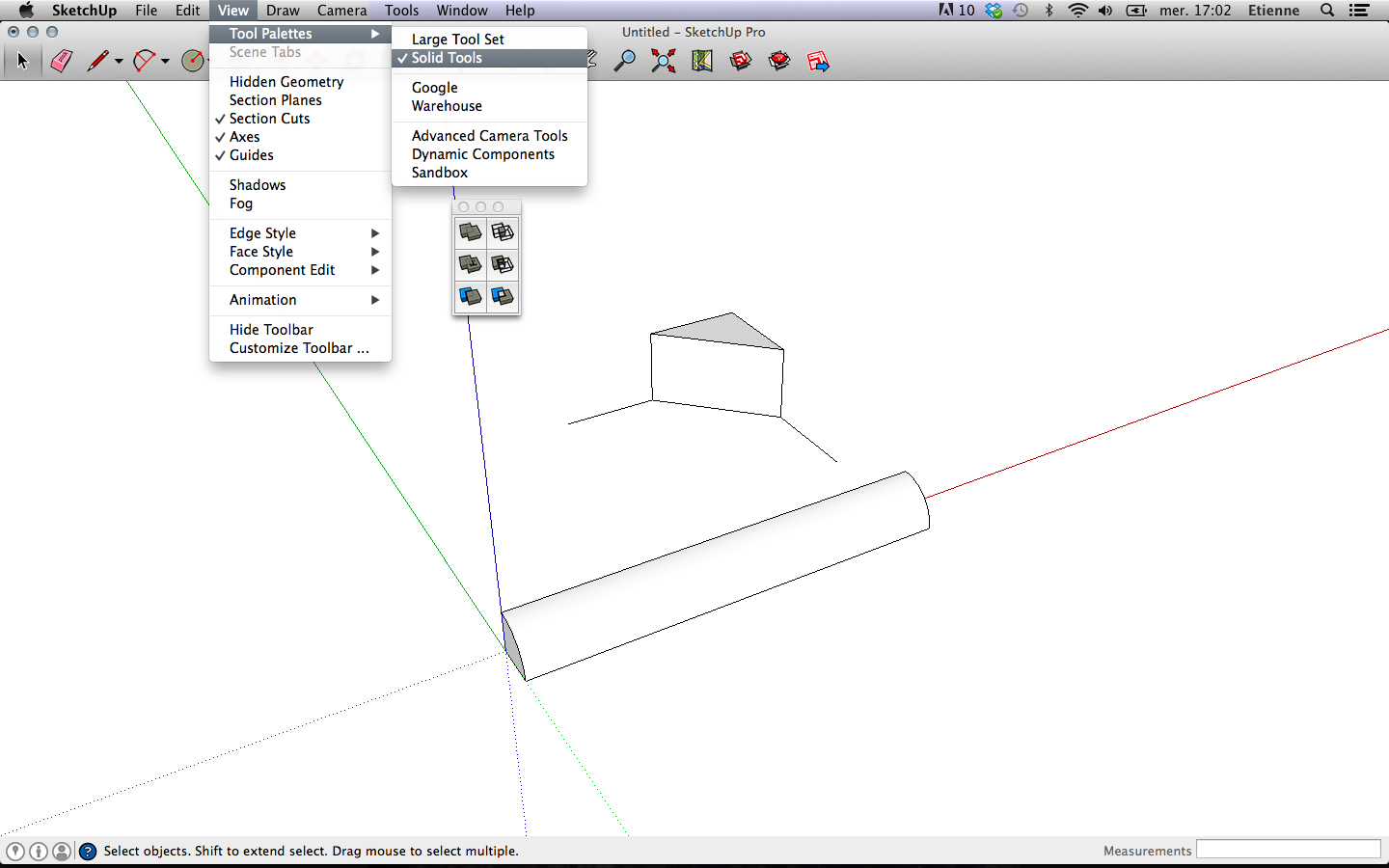Open Customize Toolbar dialog
The height and width of the screenshot is (868, 1389).
tap(298, 348)
